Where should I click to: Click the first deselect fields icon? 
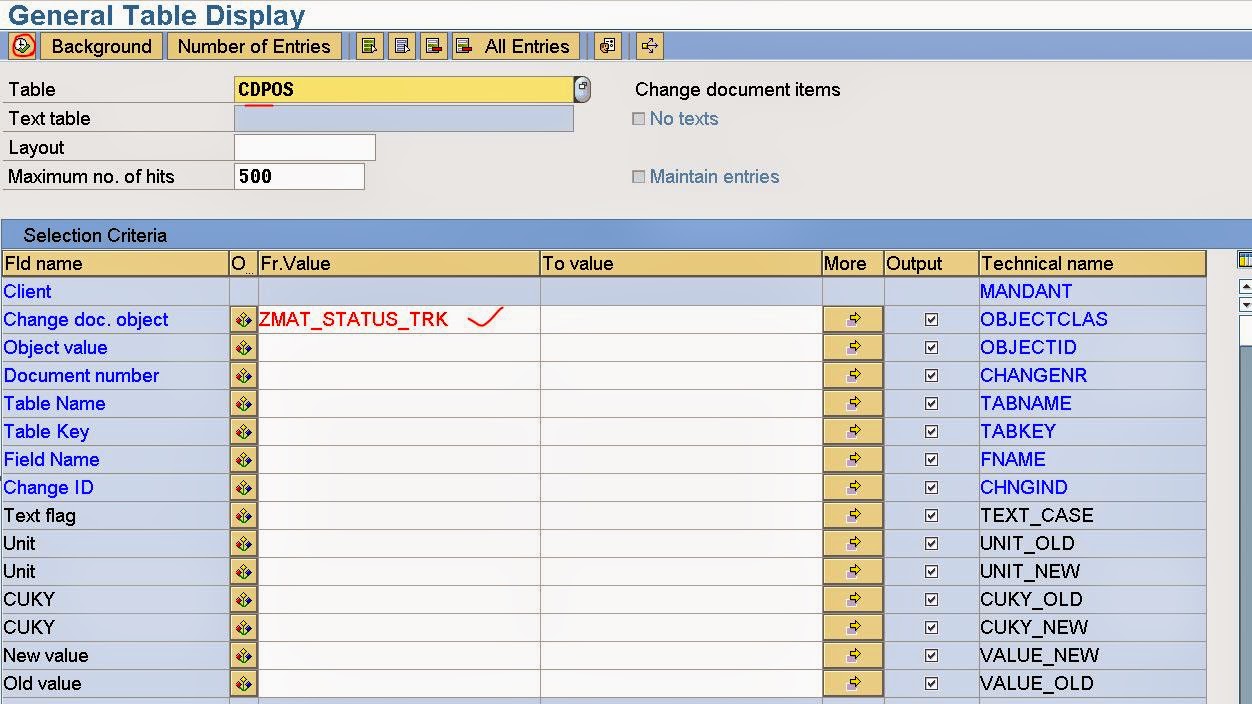coord(433,45)
